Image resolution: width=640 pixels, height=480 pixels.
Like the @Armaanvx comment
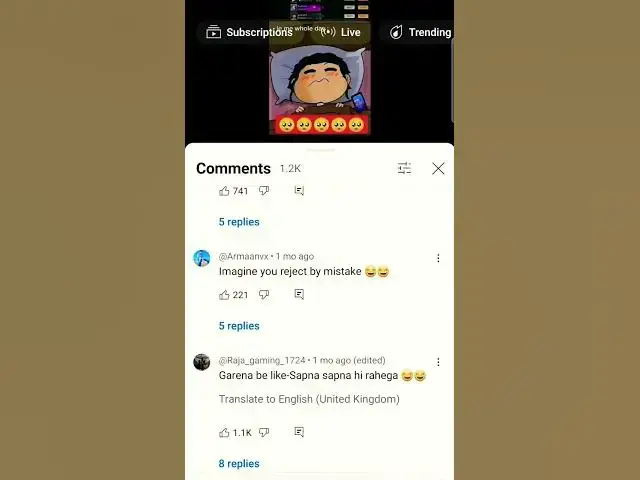click(x=224, y=295)
